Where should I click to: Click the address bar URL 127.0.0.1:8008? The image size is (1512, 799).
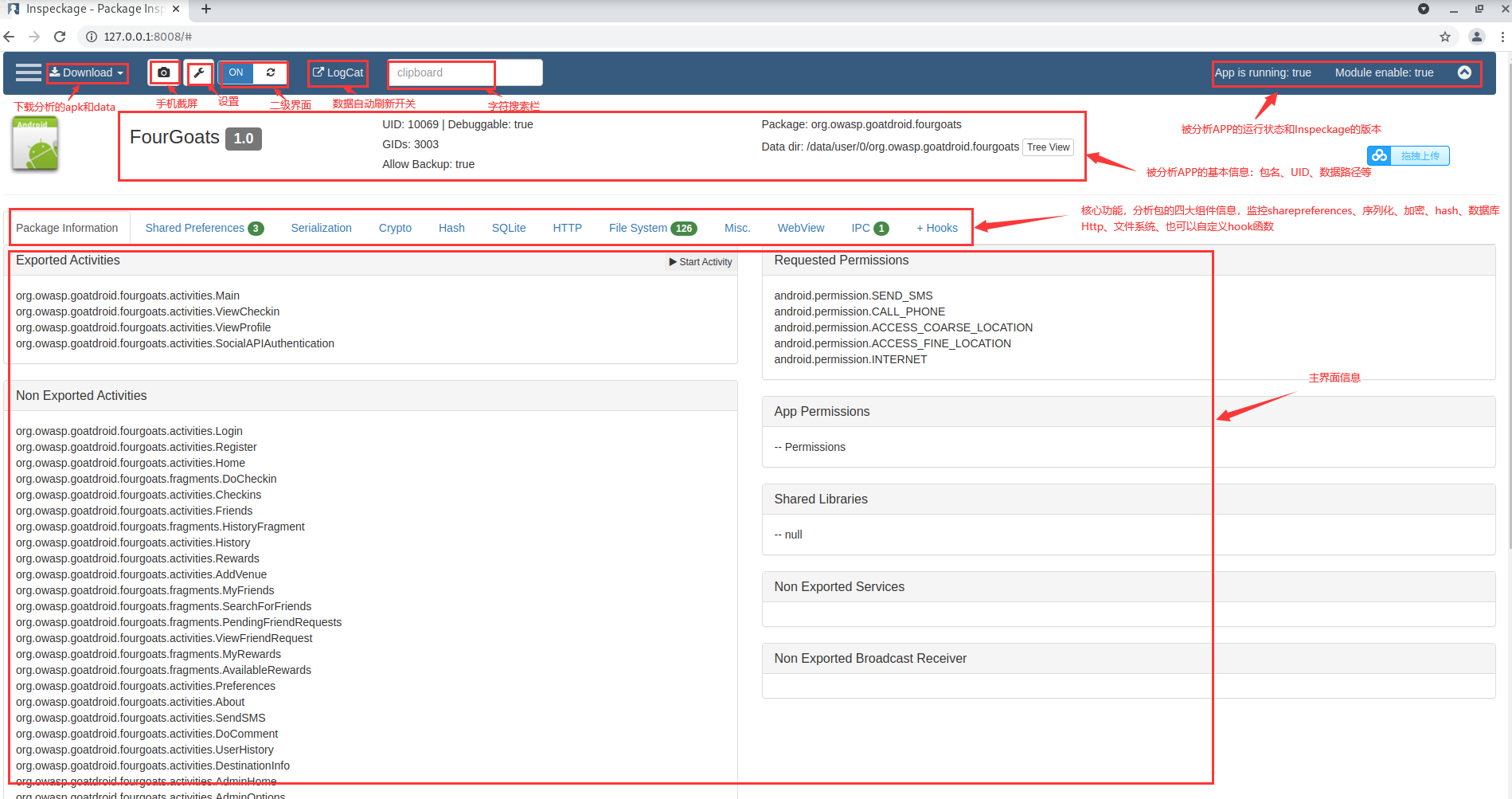pyautogui.click(x=147, y=37)
